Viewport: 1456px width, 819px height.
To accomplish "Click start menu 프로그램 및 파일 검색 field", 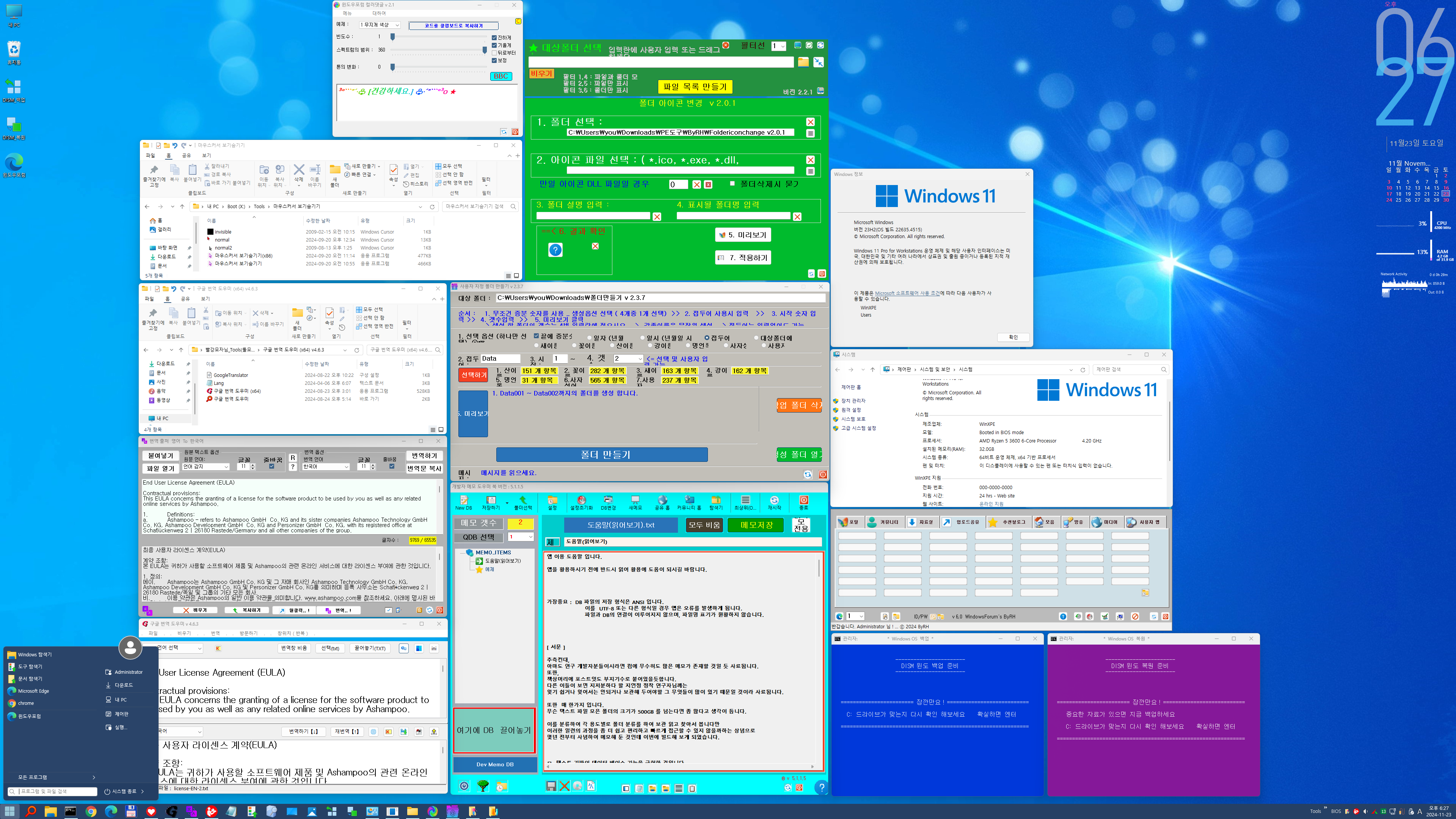I will pyautogui.click(x=52, y=791).
